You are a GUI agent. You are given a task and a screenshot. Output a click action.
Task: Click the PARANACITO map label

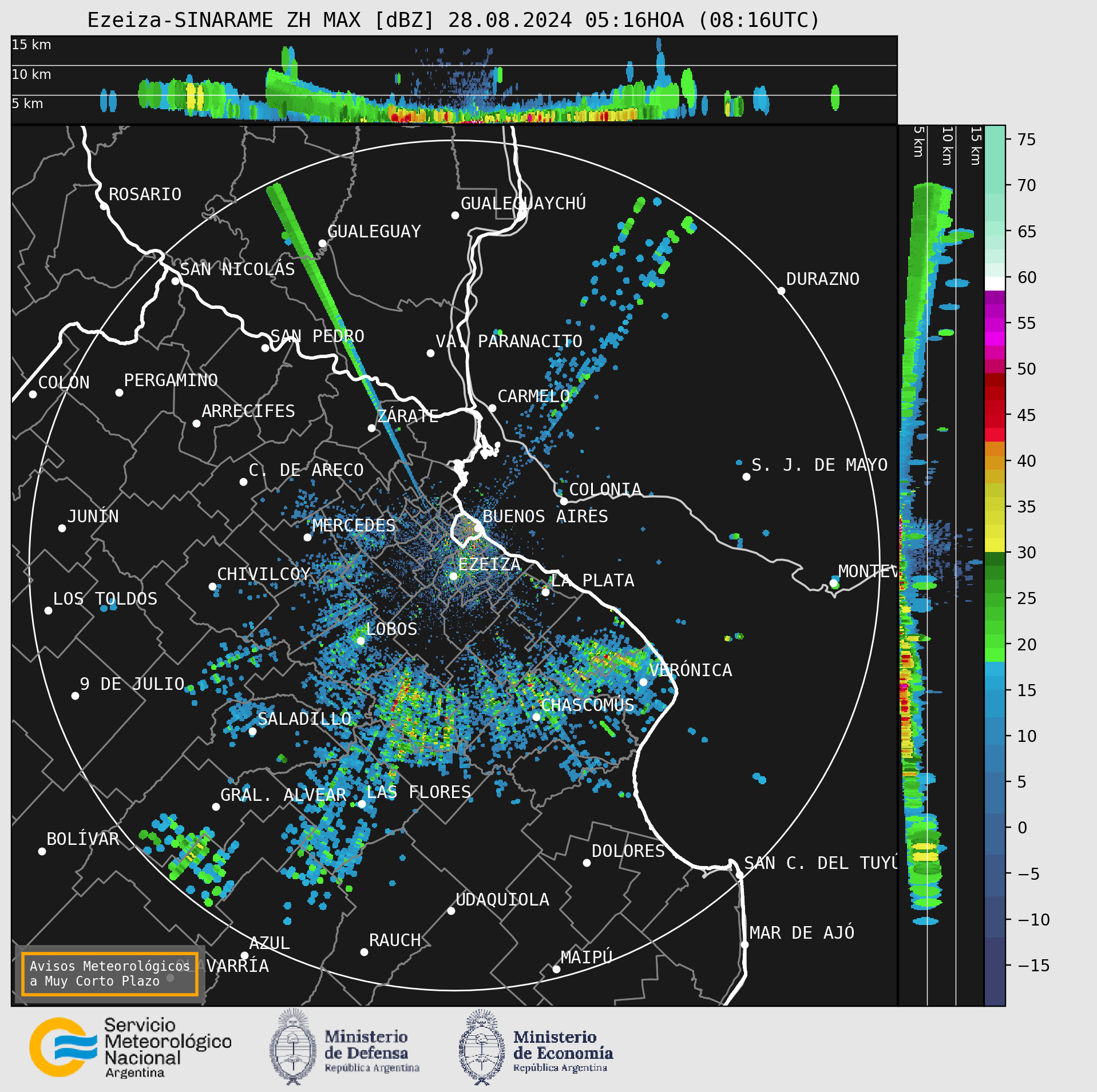(x=530, y=341)
